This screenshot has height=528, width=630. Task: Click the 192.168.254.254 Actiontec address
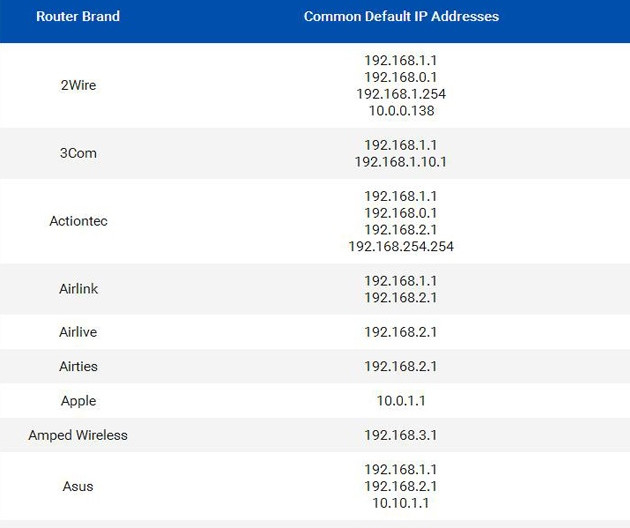(401, 246)
